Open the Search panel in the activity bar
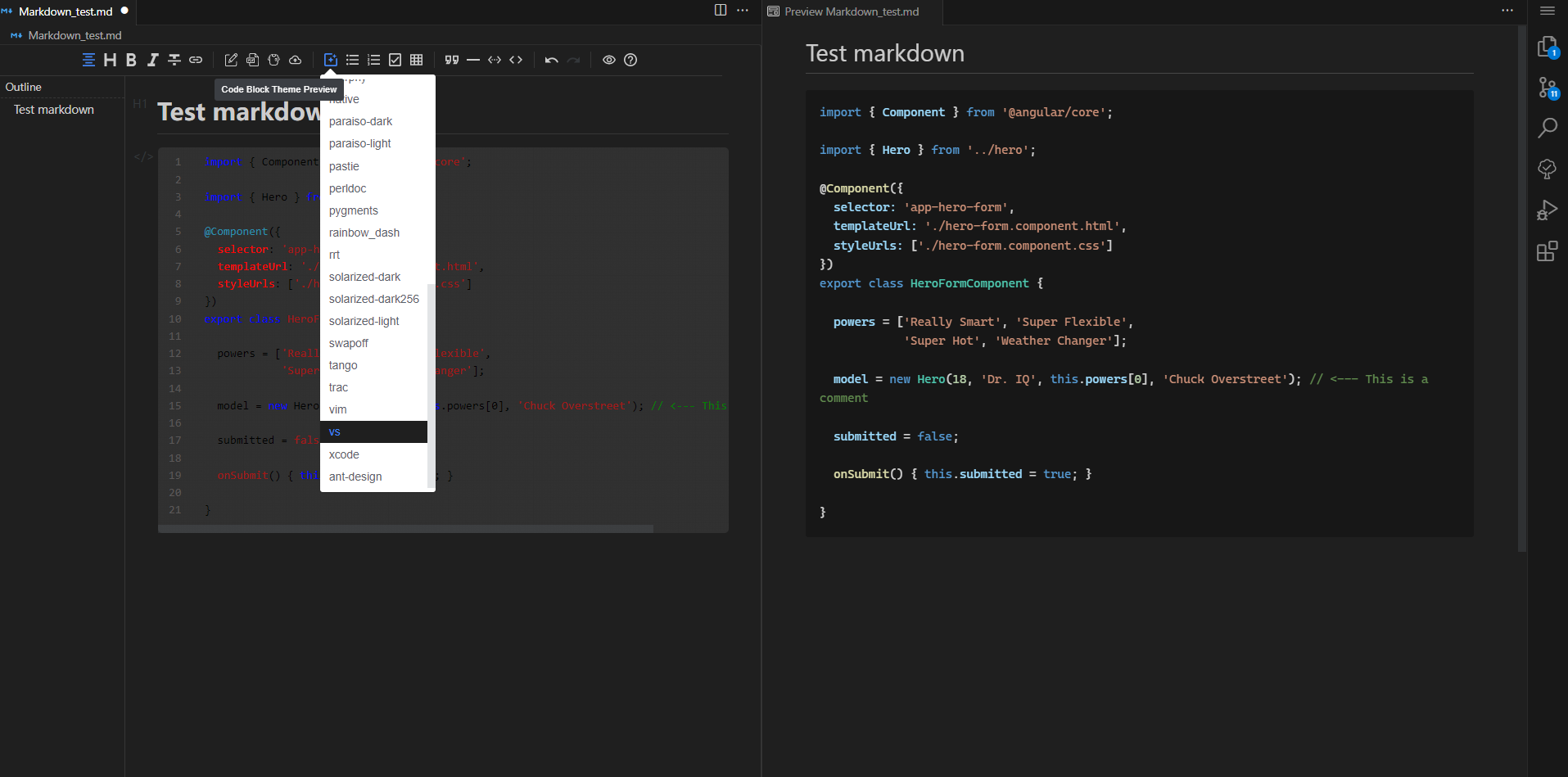 pos(1546,128)
